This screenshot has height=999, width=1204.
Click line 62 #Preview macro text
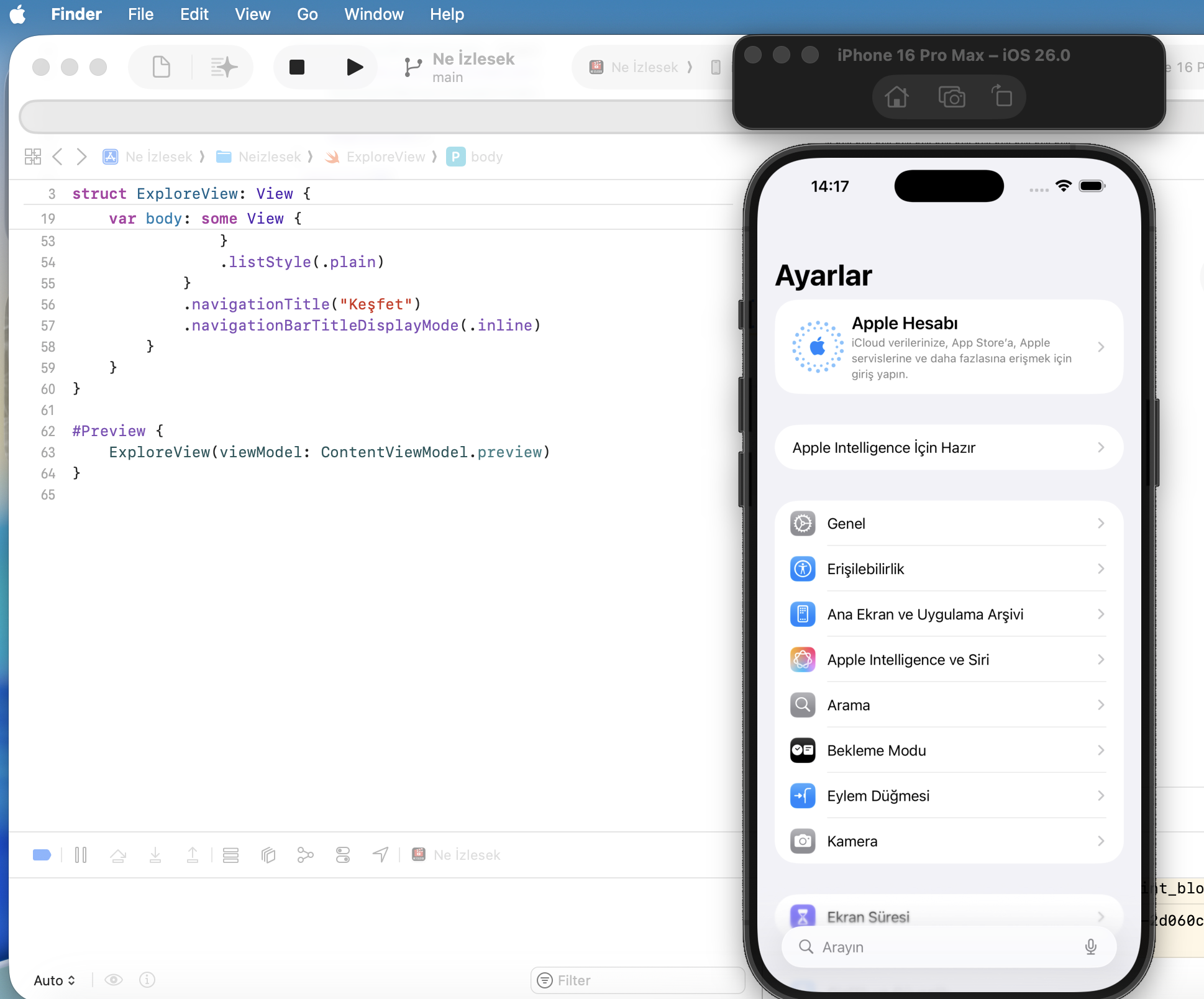click(109, 431)
